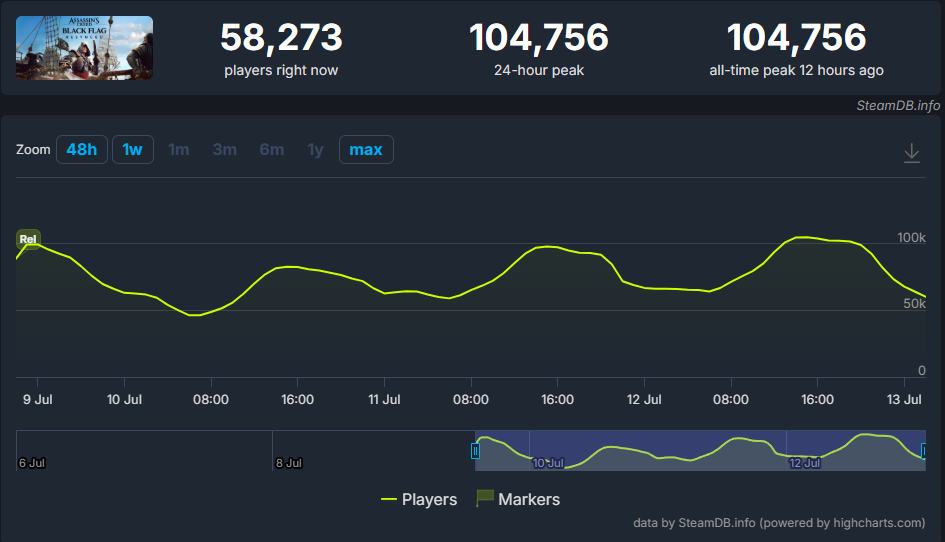Click the left navigator range handle

[x=475, y=450]
